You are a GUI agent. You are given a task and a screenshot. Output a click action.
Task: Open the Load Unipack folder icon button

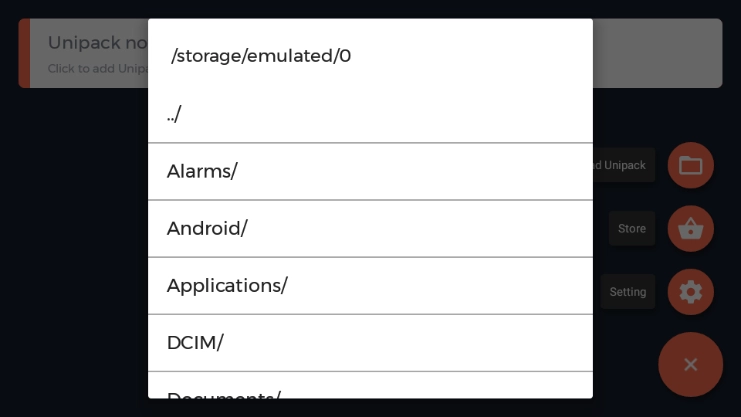point(690,165)
